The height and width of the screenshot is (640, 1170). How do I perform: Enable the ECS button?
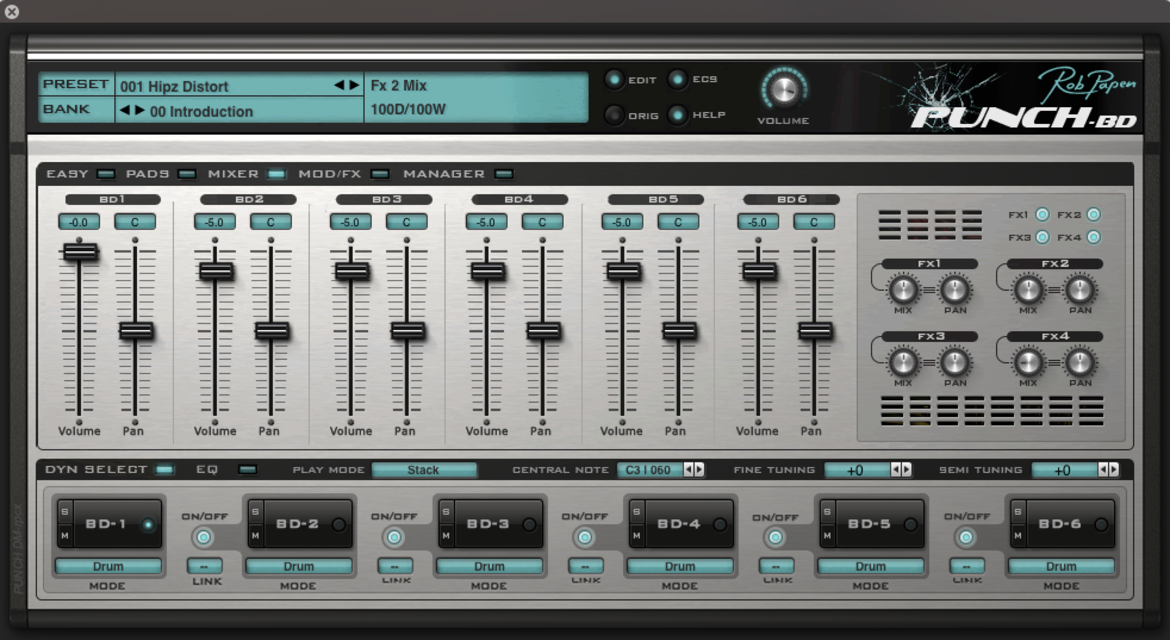pos(678,79)
